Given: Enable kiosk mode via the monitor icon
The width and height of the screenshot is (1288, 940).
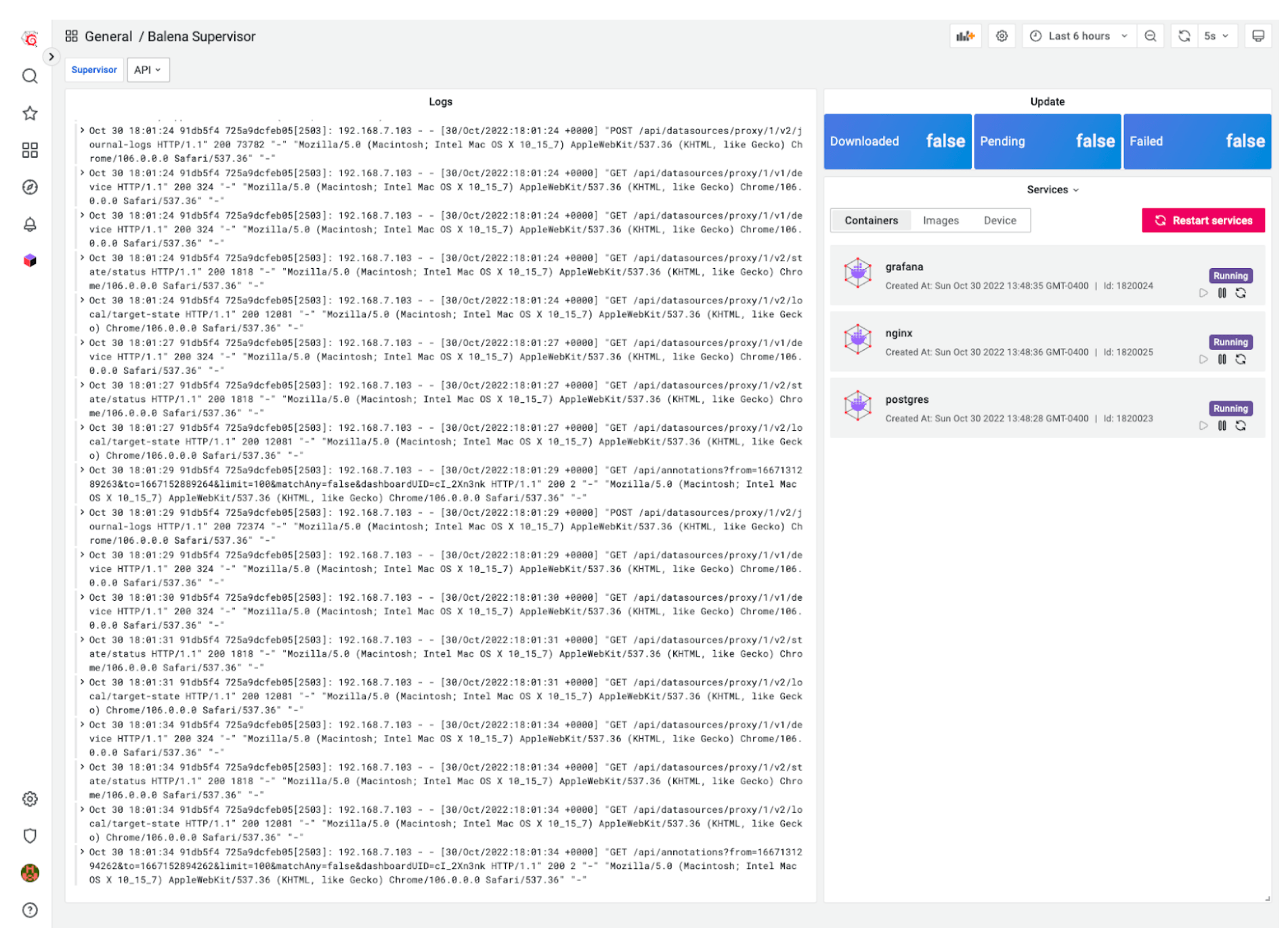Looking at the screenshot, I should click(1258, 36).
